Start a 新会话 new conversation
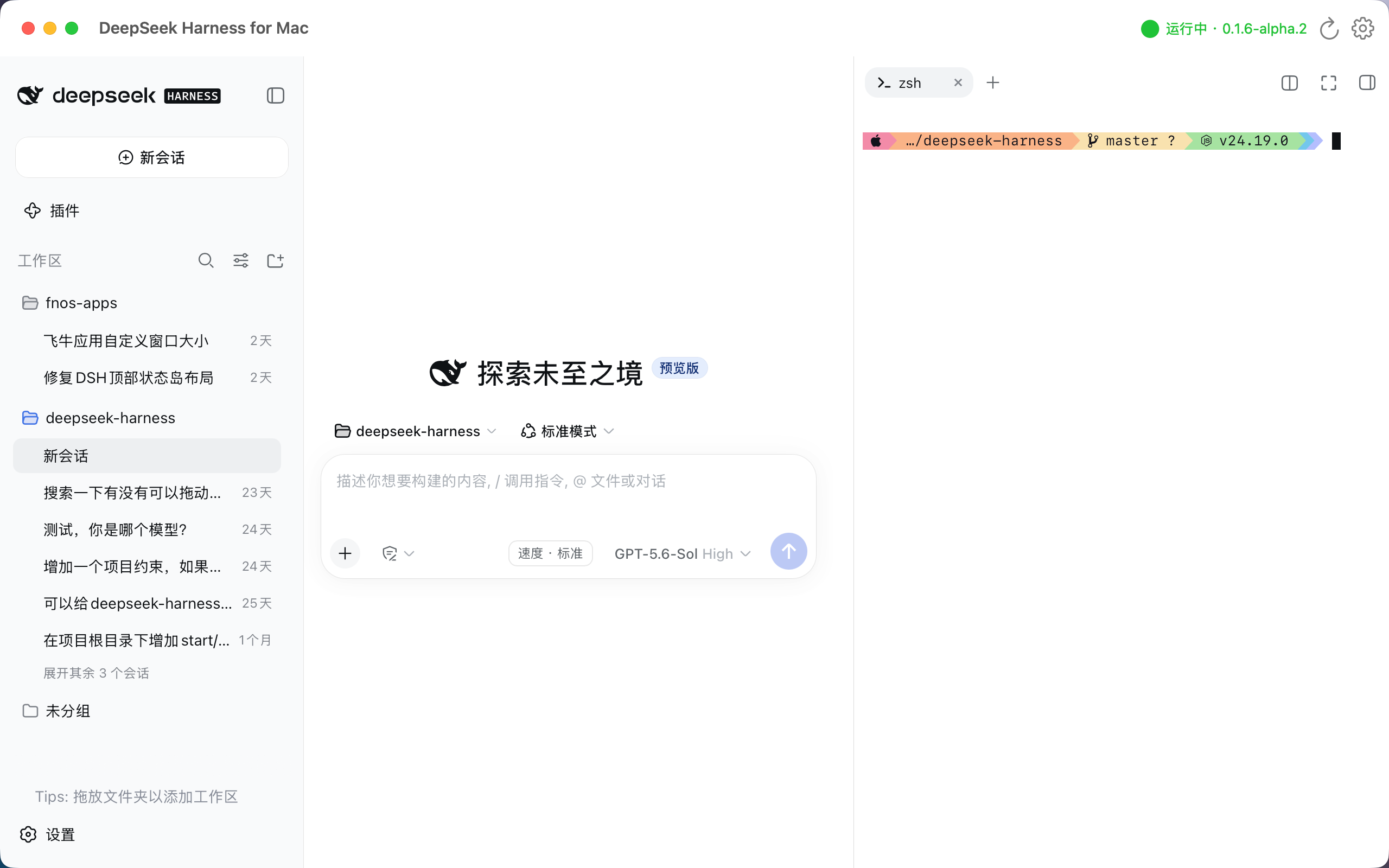 coord(151,157)
